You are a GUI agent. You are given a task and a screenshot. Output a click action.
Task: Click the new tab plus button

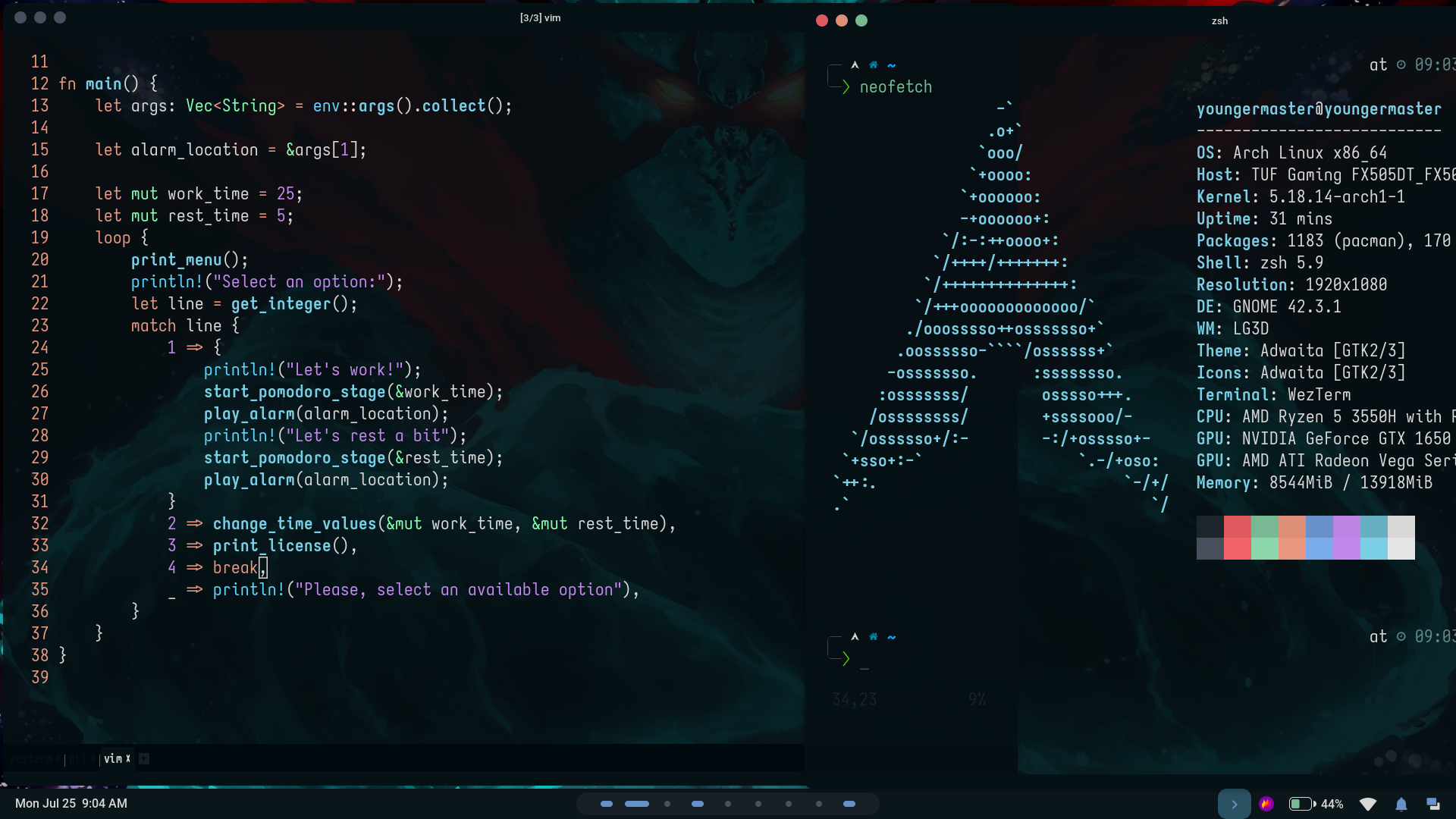click(144, 758)
